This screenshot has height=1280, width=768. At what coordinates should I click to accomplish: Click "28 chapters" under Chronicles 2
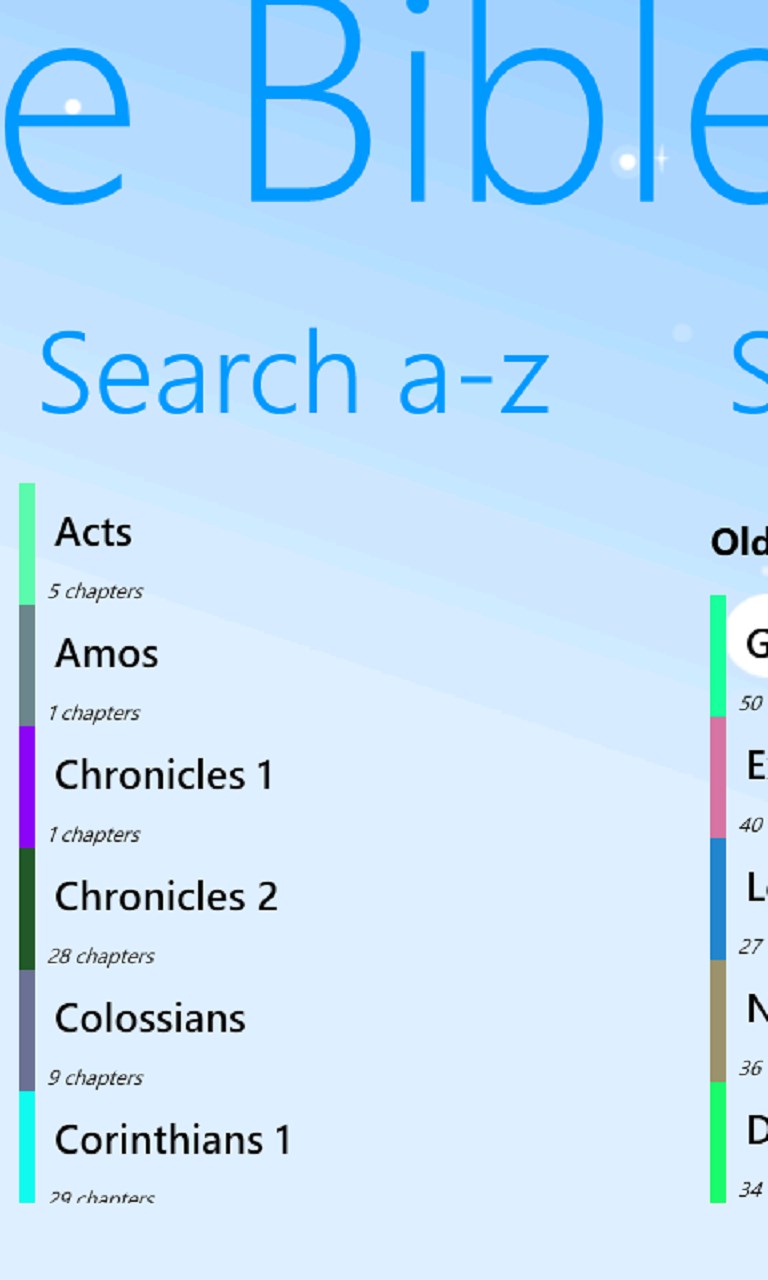point(101,957)
